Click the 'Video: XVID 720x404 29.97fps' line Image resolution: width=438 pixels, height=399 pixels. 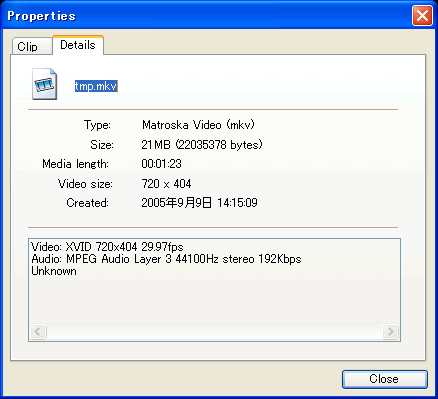tap(107, 247)
